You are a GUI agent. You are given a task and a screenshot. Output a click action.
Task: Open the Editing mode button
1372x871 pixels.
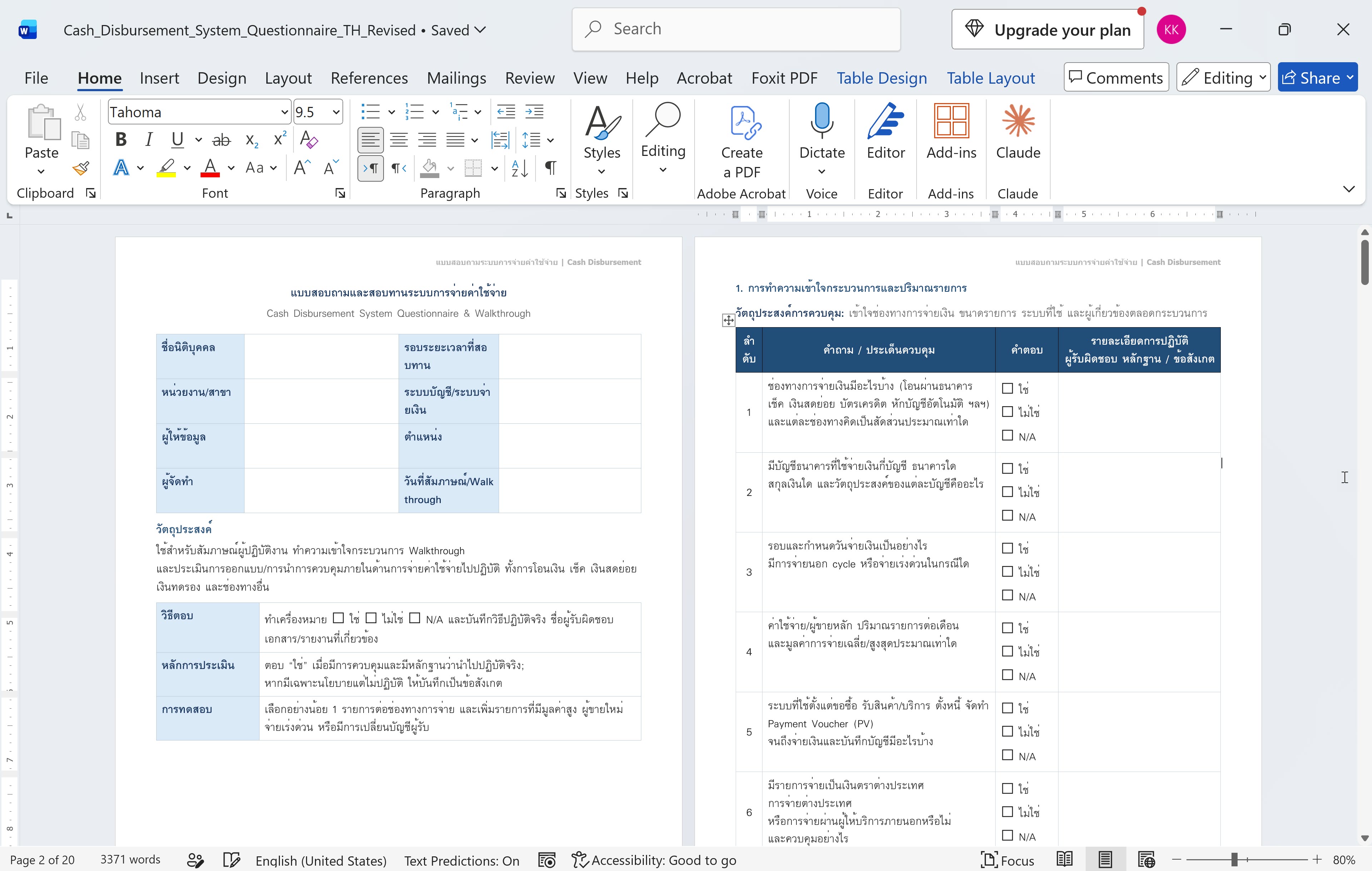tap(1223, 78)
